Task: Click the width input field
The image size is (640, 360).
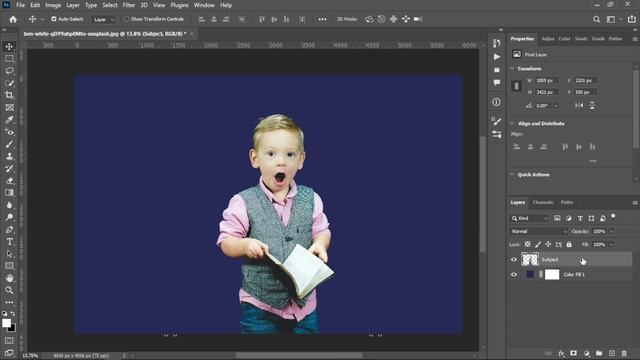Action: (546, 81)
